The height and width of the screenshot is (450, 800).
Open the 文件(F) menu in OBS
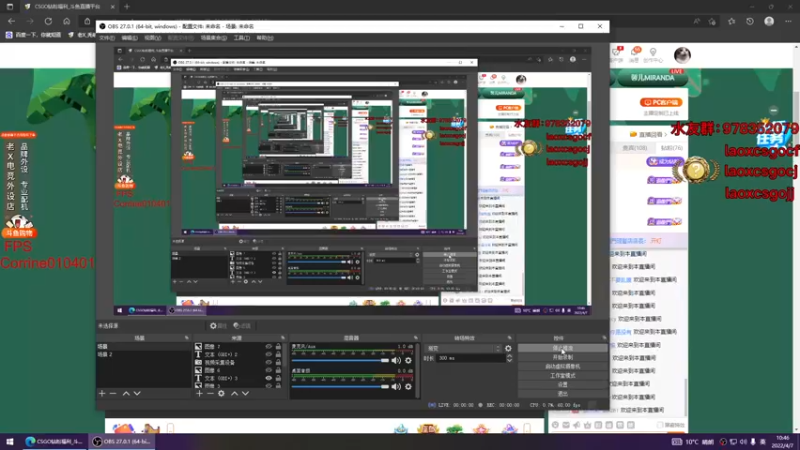107,38
